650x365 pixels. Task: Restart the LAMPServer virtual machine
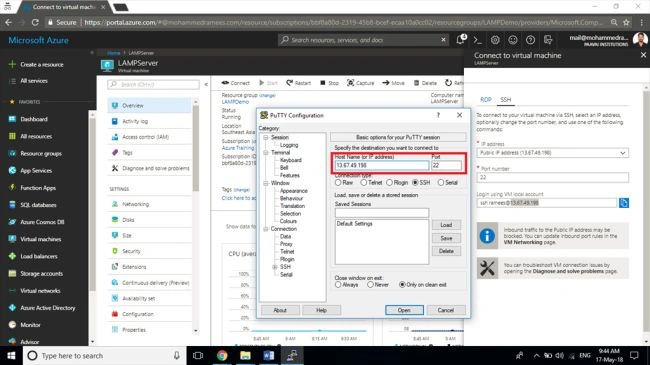(298, 83)
